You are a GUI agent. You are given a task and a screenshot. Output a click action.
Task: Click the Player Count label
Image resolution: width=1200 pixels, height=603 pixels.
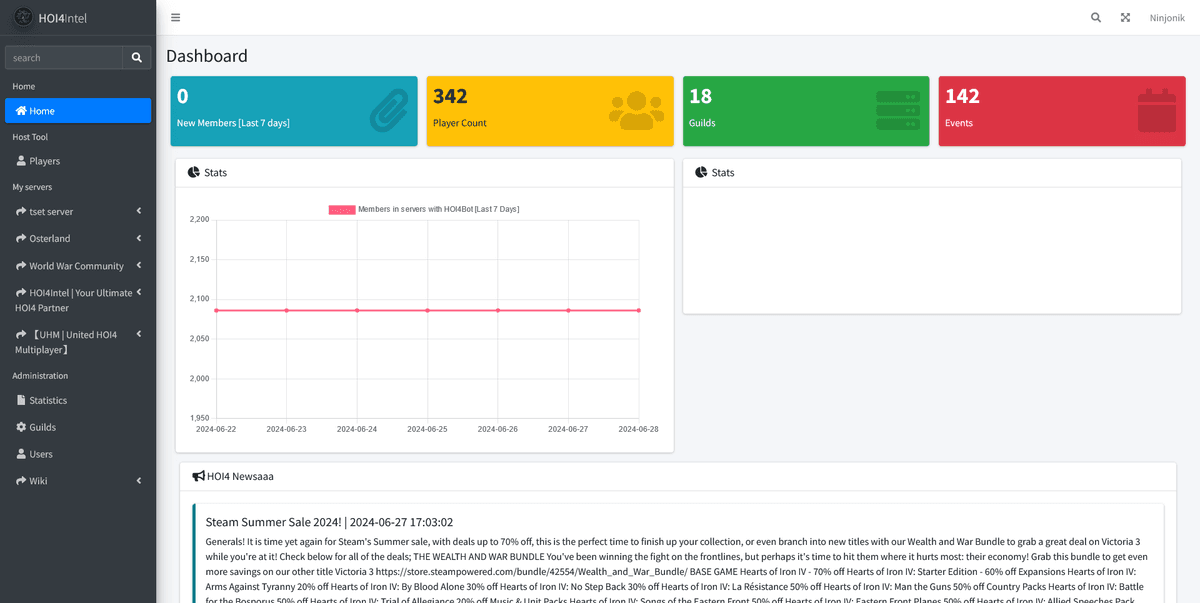460,123
